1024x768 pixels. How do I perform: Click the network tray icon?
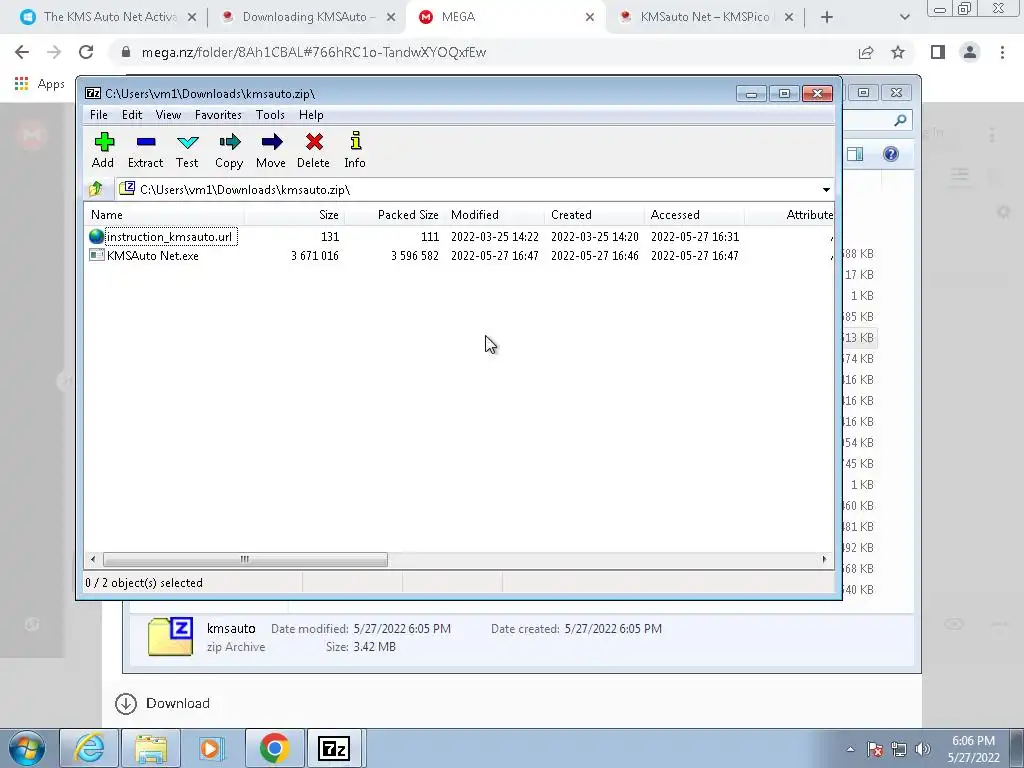pyautogui.click(x=899, y=749)
